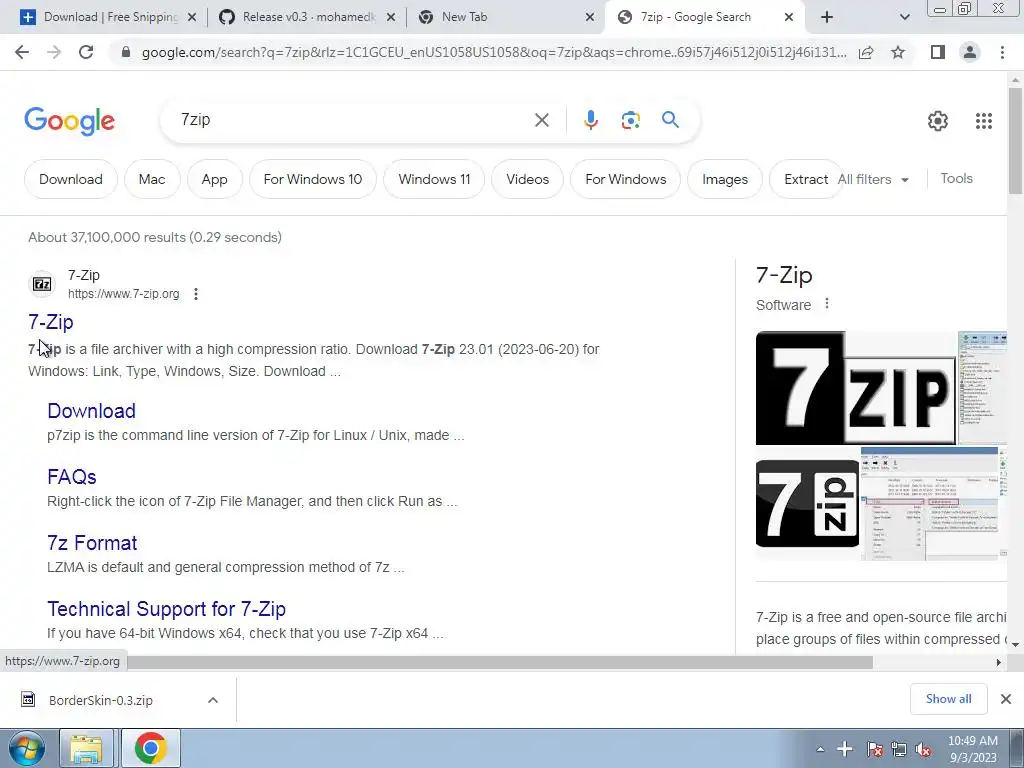
Task: Search by image with Google Lens icon
Action: 630,120
